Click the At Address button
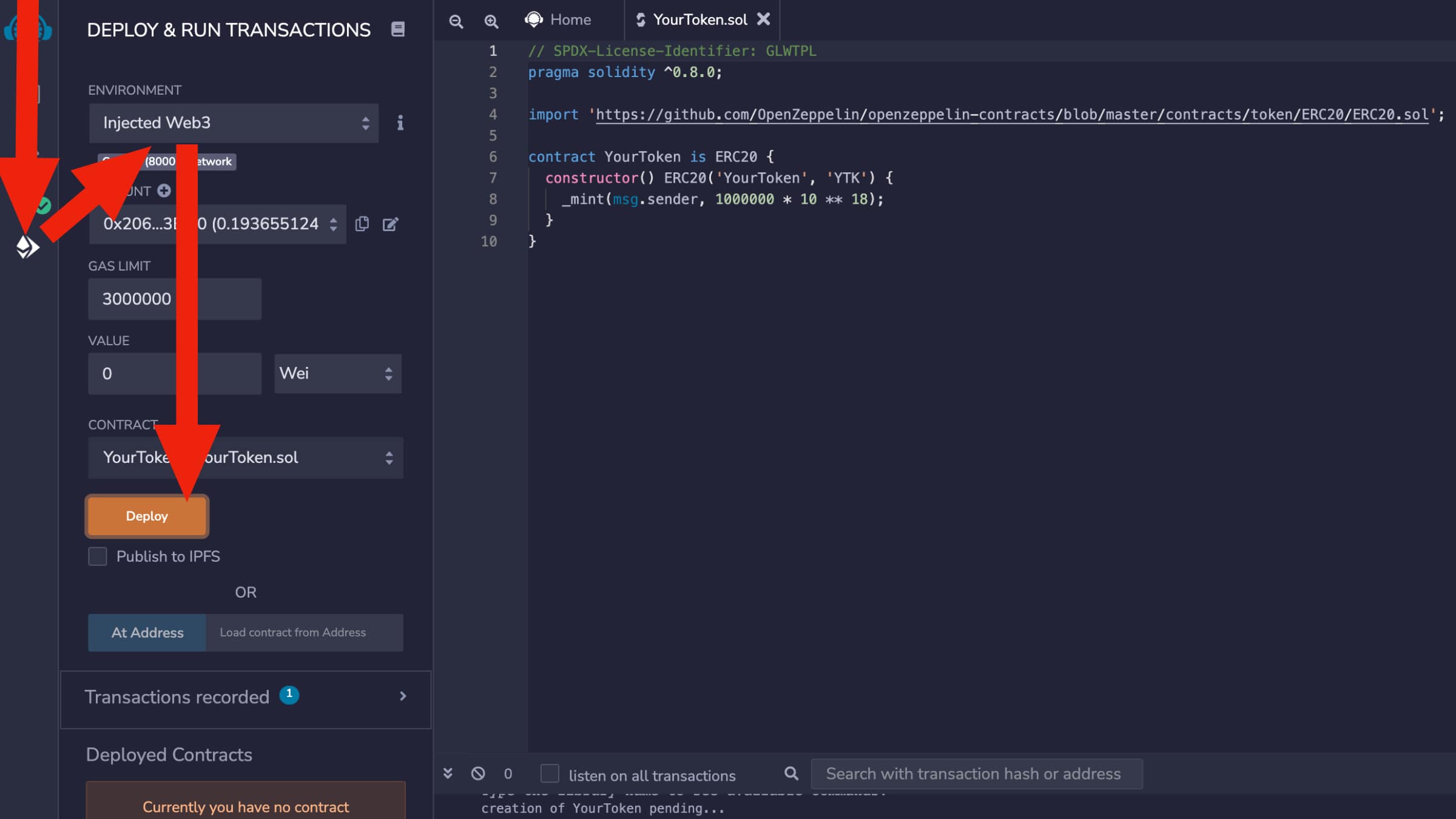This screenshot has height=819, width=1456. point(147,633)
